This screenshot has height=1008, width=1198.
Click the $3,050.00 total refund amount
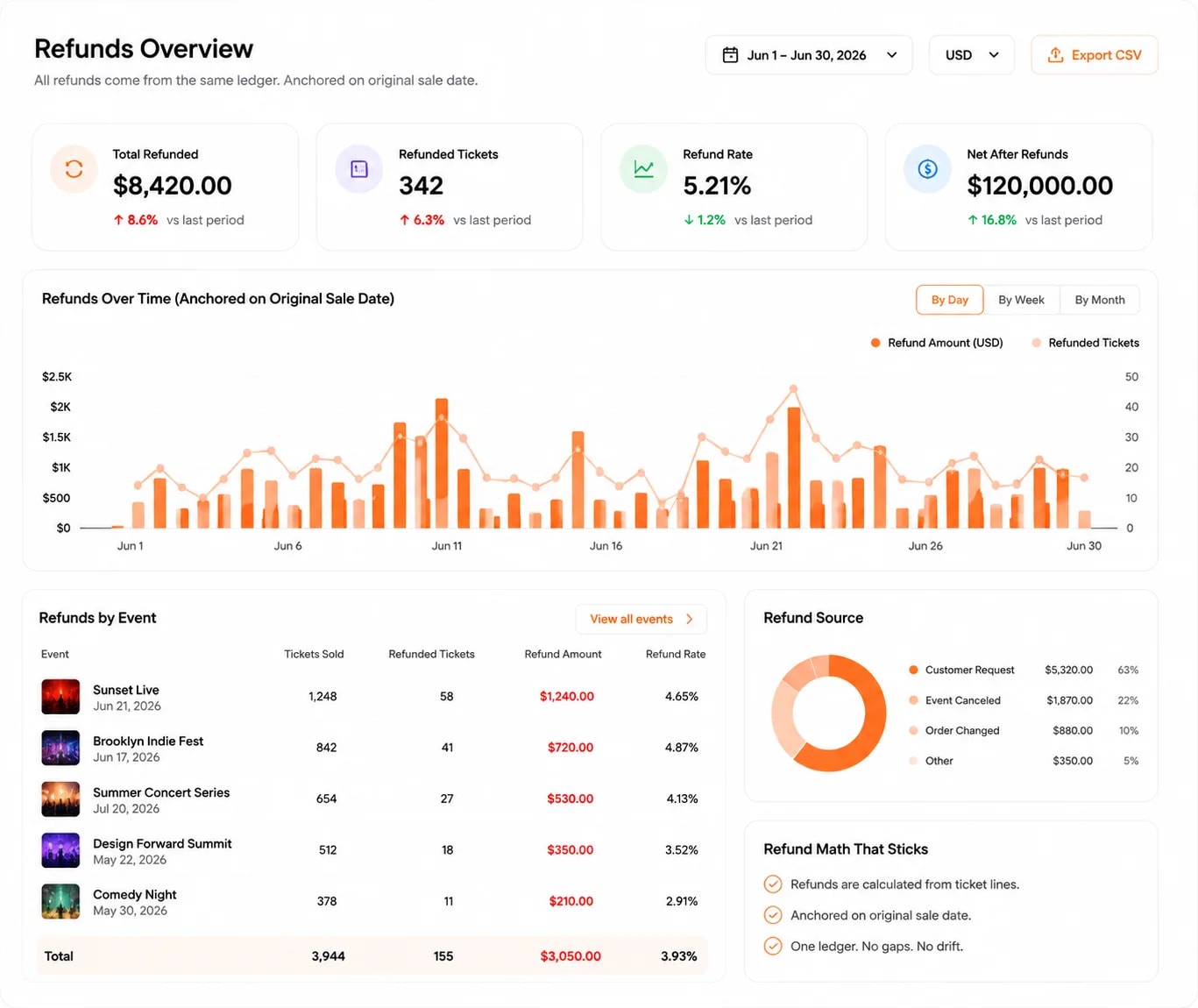tap(571, 956)
